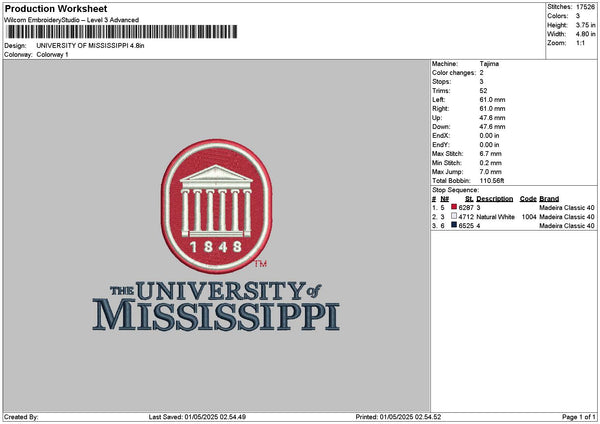This screenshot has width=600, height=424.
Task: Click the Max Jump value 7.0 mm
Action: (x=491, y=172)
